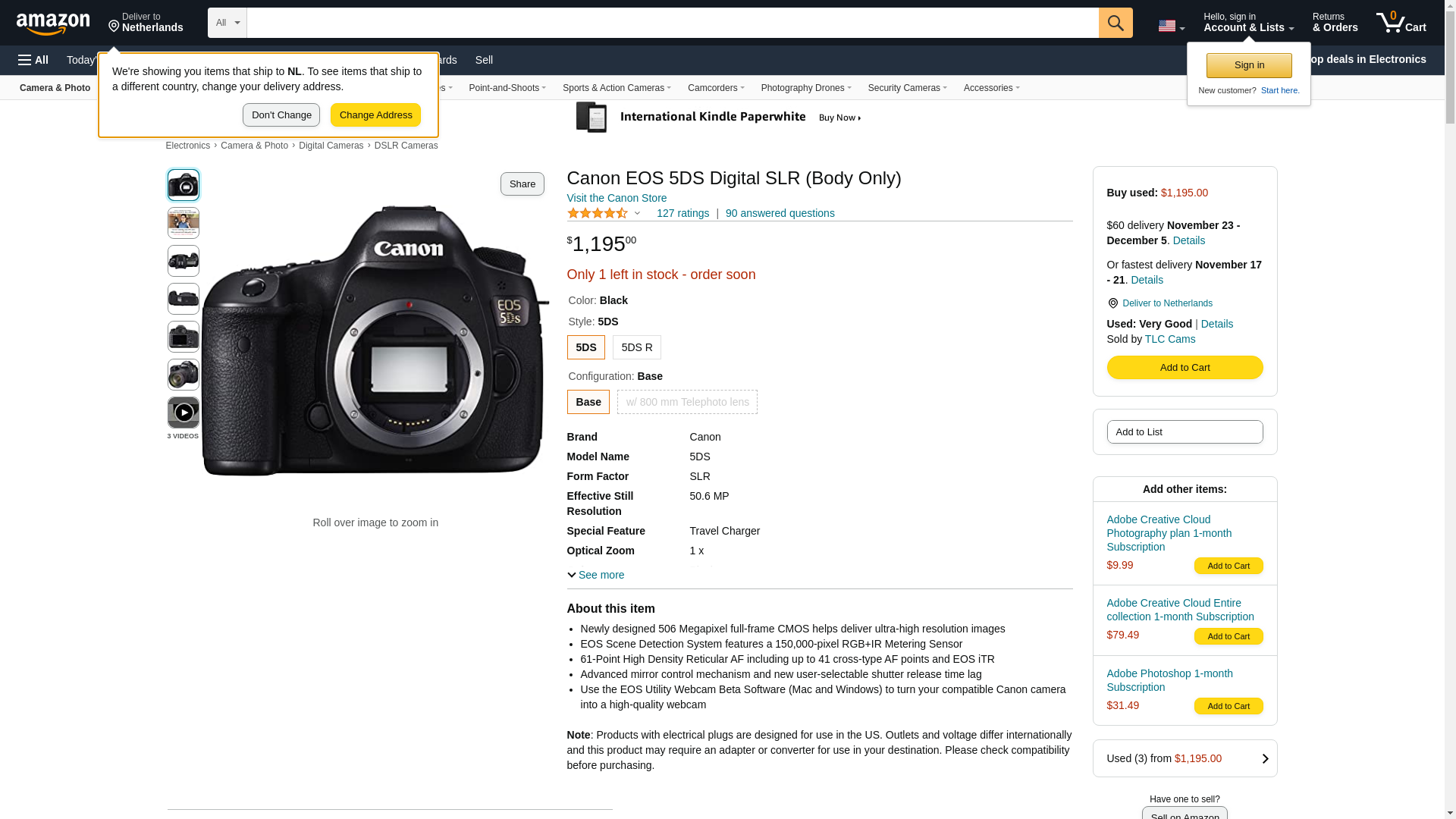Click the search magnifier button
The image size is (1456, 819).
[x=1116, y=23]
